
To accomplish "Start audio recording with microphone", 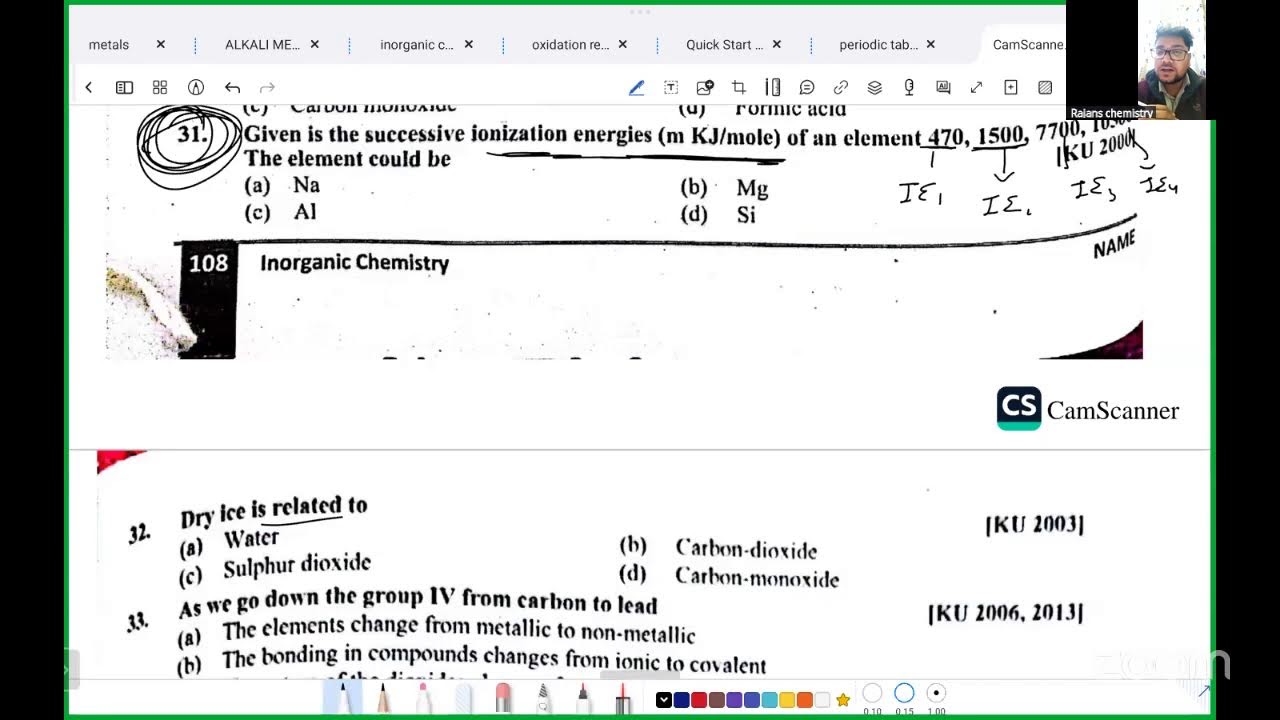I will [x=909, y=87].
